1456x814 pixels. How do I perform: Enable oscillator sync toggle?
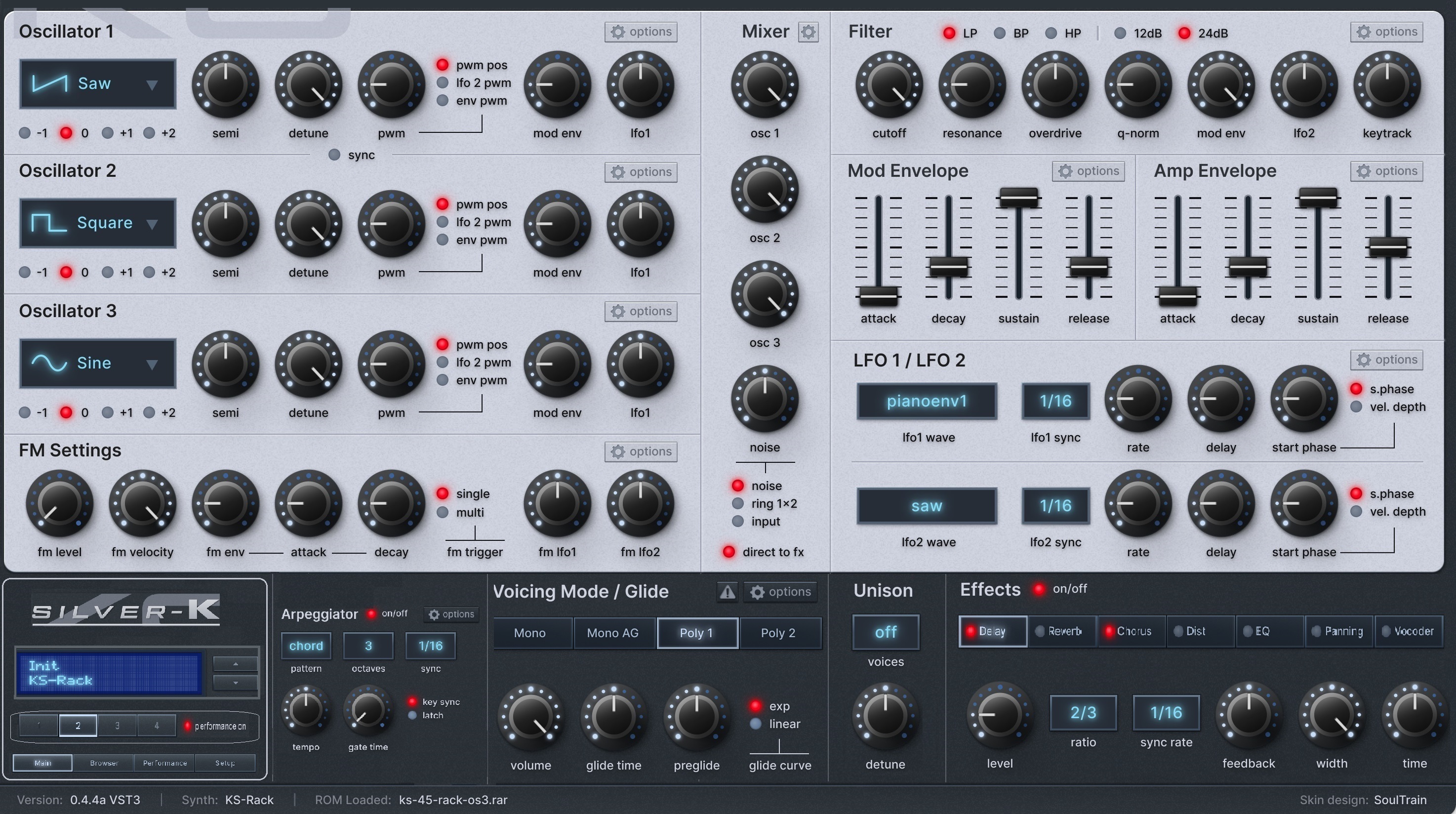[x=334, y=155]
